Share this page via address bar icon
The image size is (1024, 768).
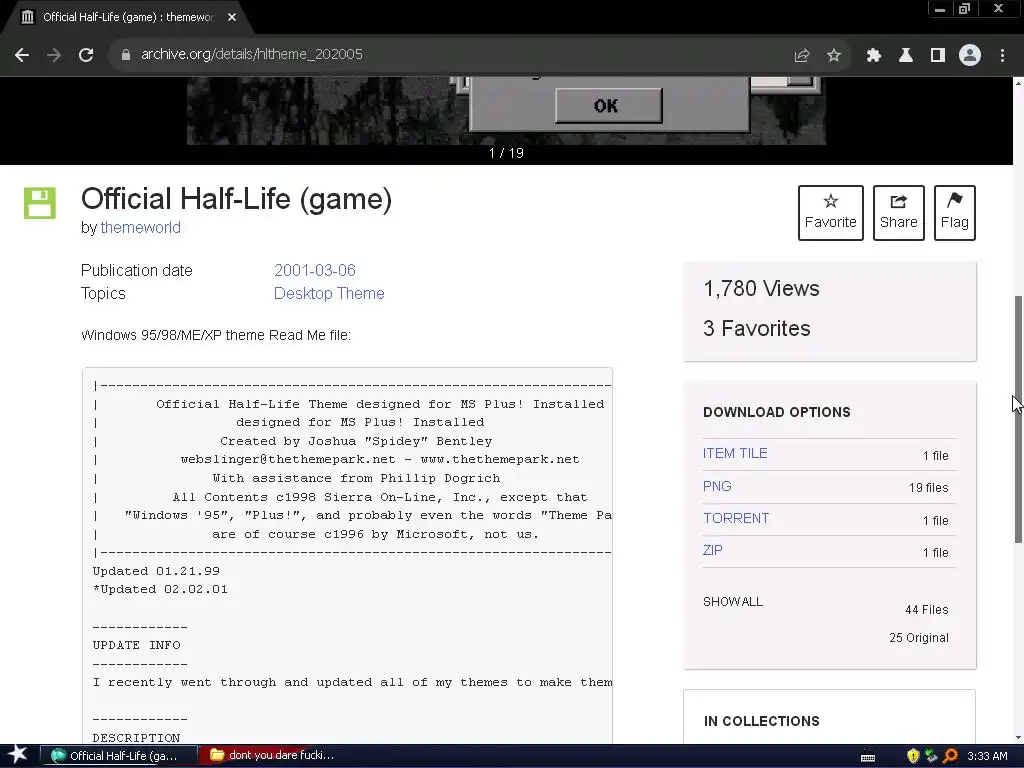pyautogui.click(x=802, y=56)
